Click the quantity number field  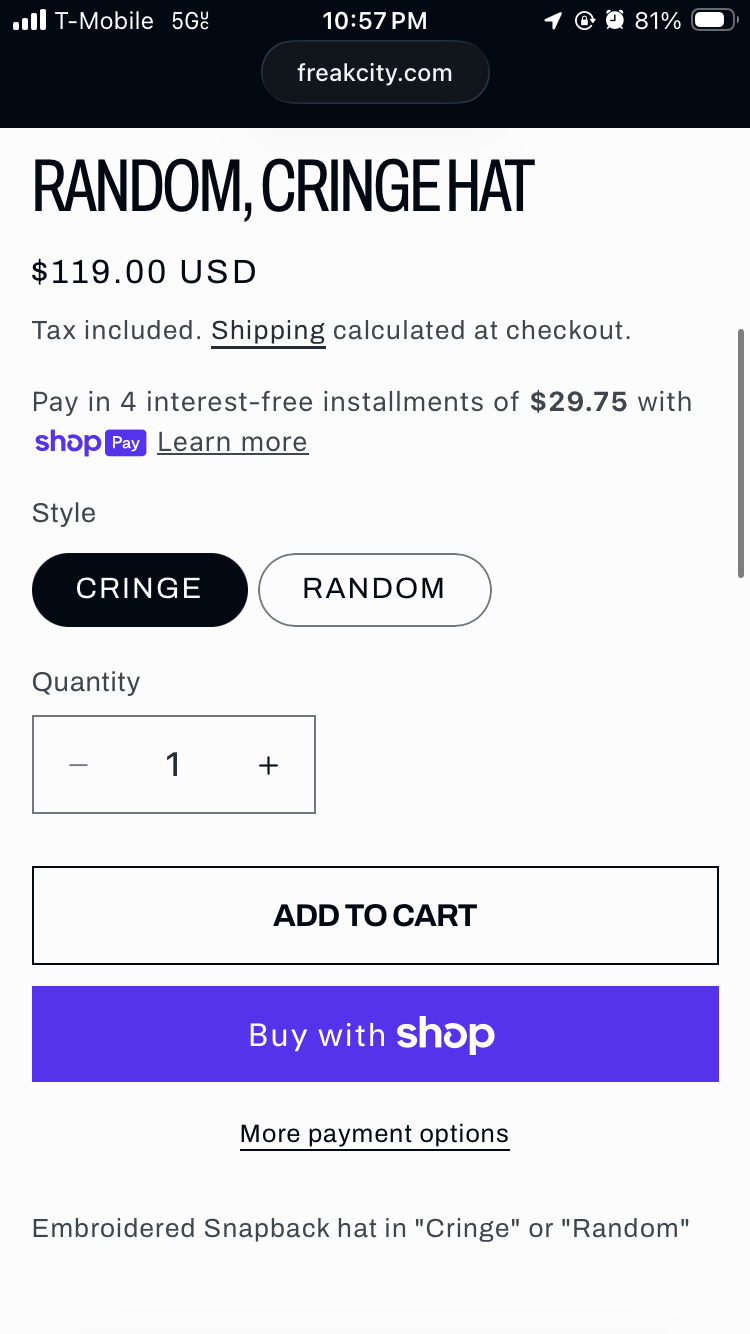(x=173, y=765)
